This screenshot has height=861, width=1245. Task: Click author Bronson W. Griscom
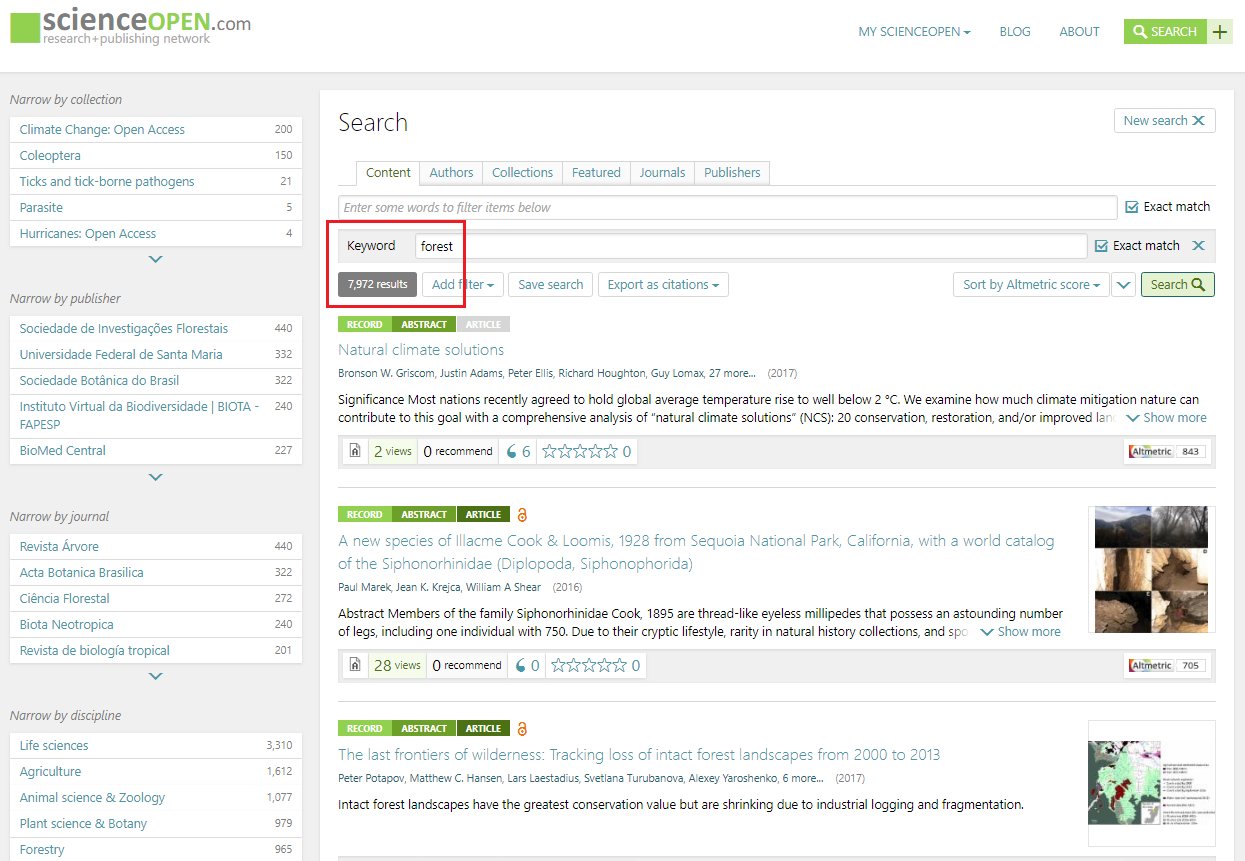386,373
